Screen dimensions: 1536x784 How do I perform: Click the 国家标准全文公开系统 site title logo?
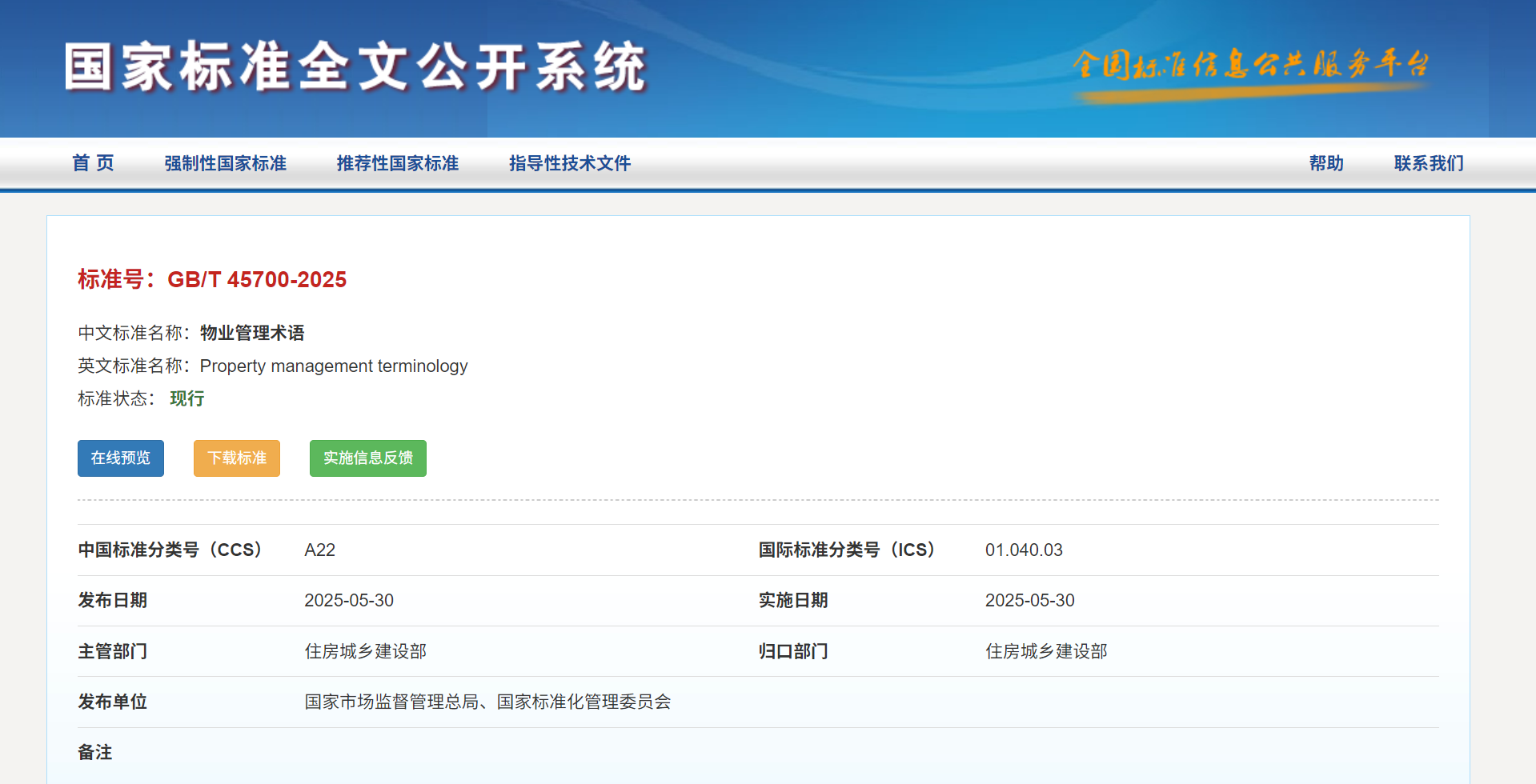point(355,66)
